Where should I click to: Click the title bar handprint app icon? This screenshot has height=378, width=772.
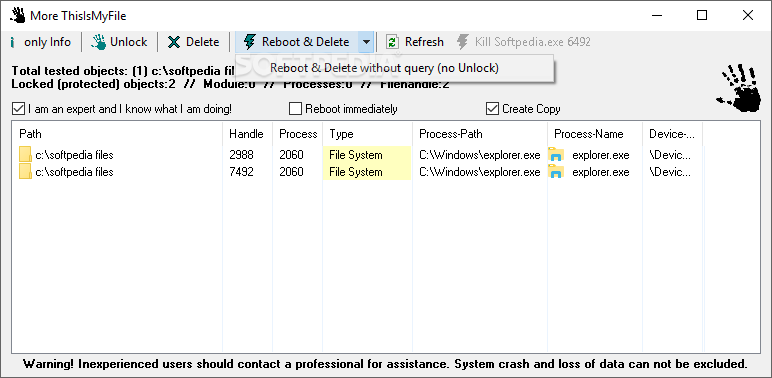tap(18, 15)
